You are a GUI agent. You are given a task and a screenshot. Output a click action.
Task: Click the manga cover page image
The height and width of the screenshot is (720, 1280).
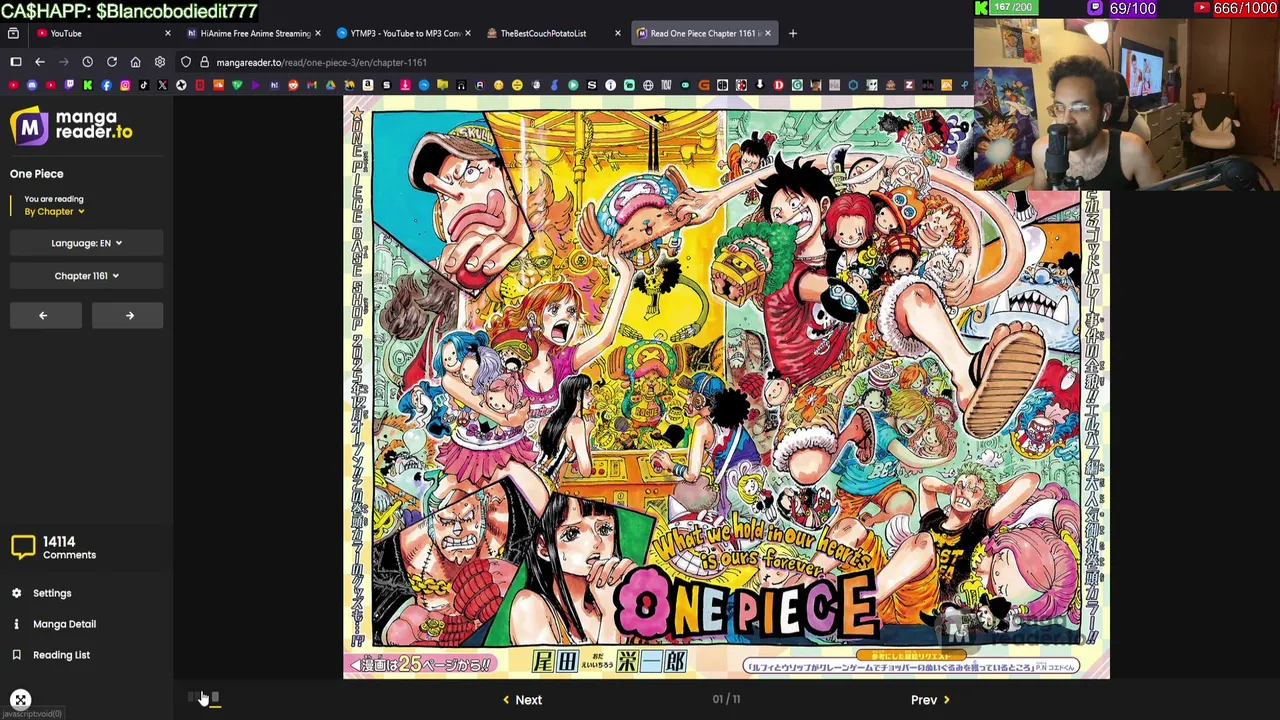726,387
